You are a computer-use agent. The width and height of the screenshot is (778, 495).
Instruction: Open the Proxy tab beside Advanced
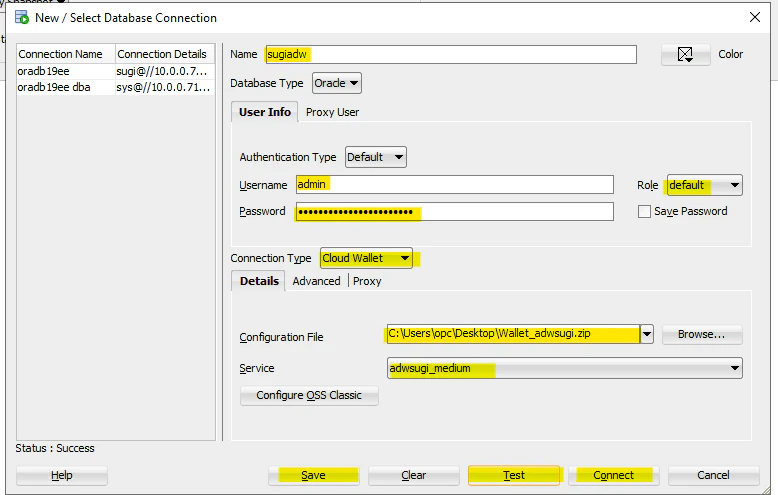pos(367,281)
